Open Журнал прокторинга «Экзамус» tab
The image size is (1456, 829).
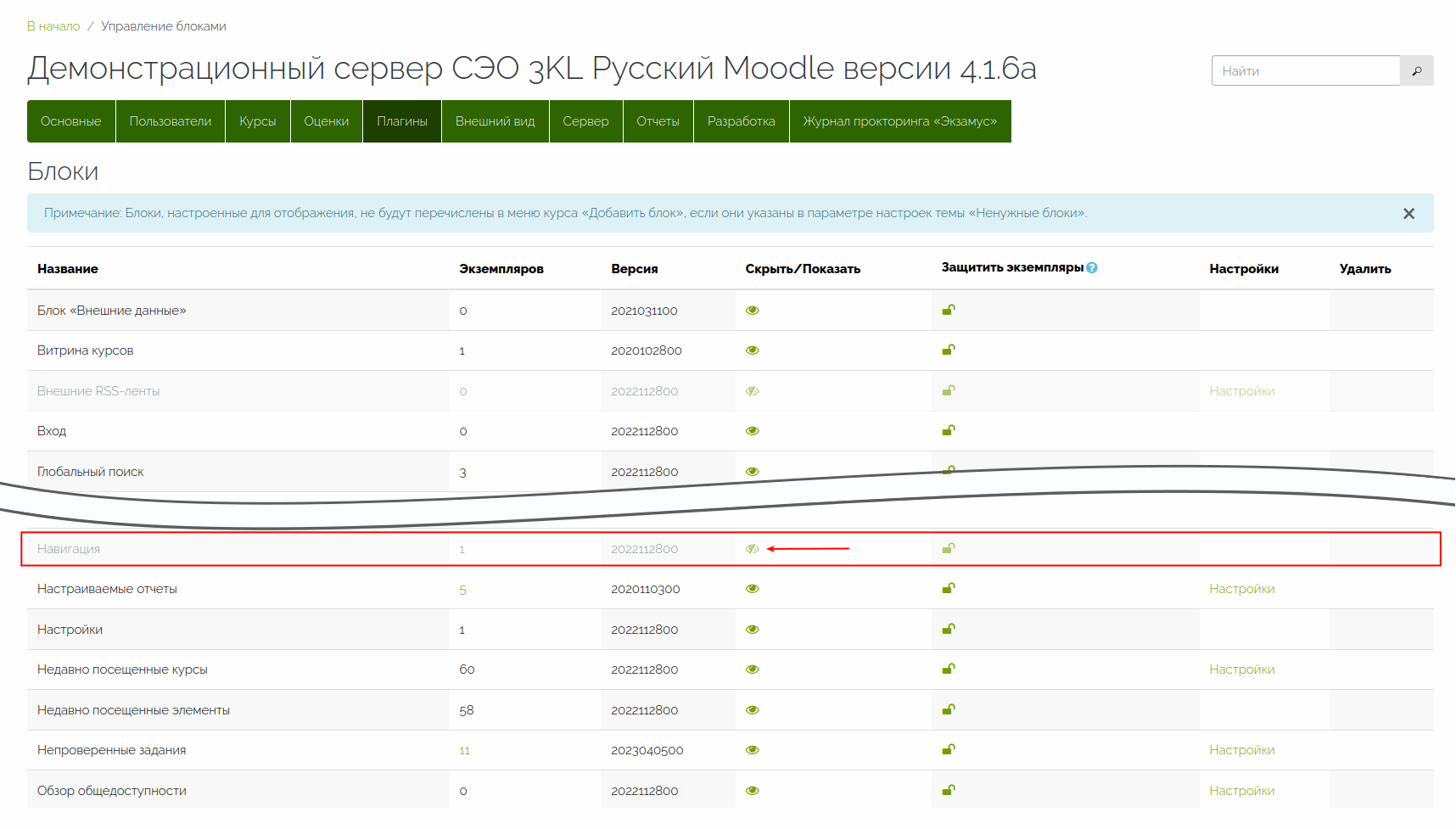coord(900,121)
